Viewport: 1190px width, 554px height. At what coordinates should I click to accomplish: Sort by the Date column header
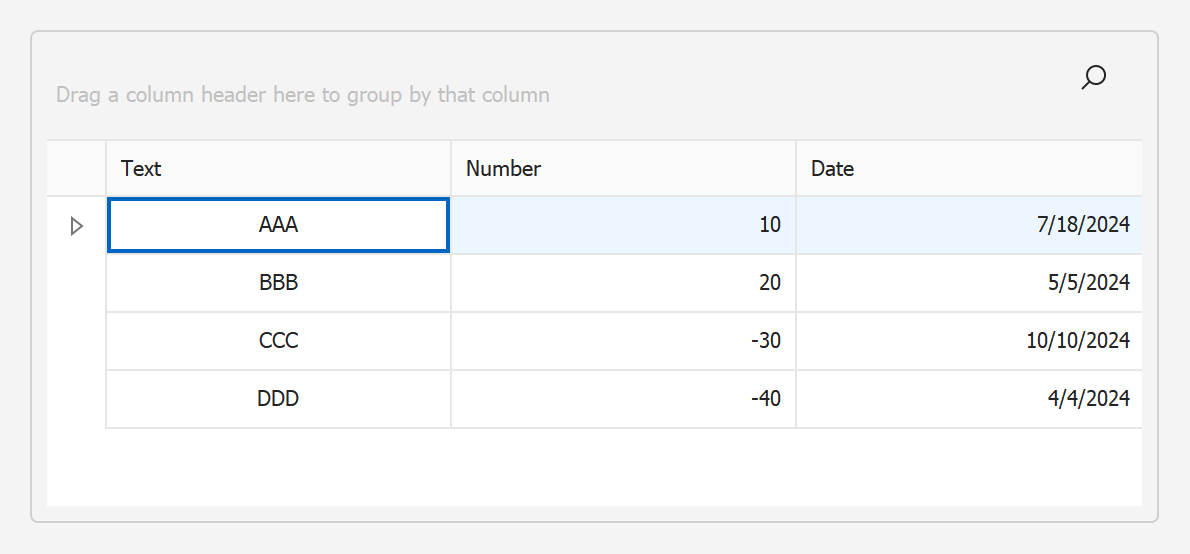coord(968,169)
